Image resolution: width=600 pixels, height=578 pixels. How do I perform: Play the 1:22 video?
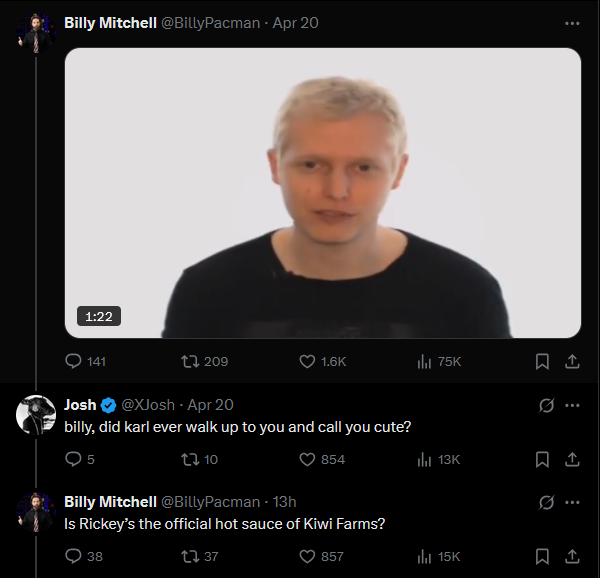[322, 193]
